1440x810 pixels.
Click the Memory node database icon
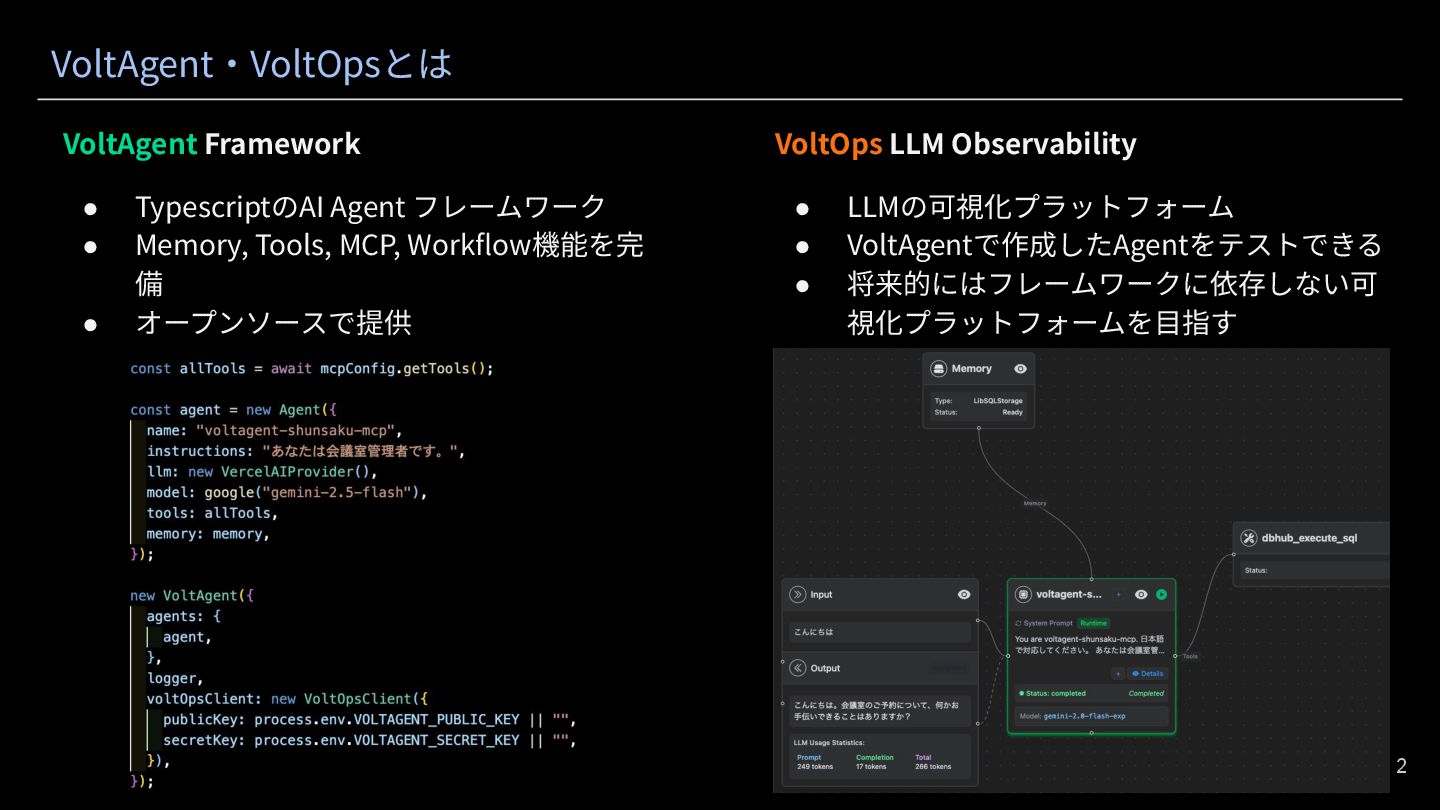point(939,369)
